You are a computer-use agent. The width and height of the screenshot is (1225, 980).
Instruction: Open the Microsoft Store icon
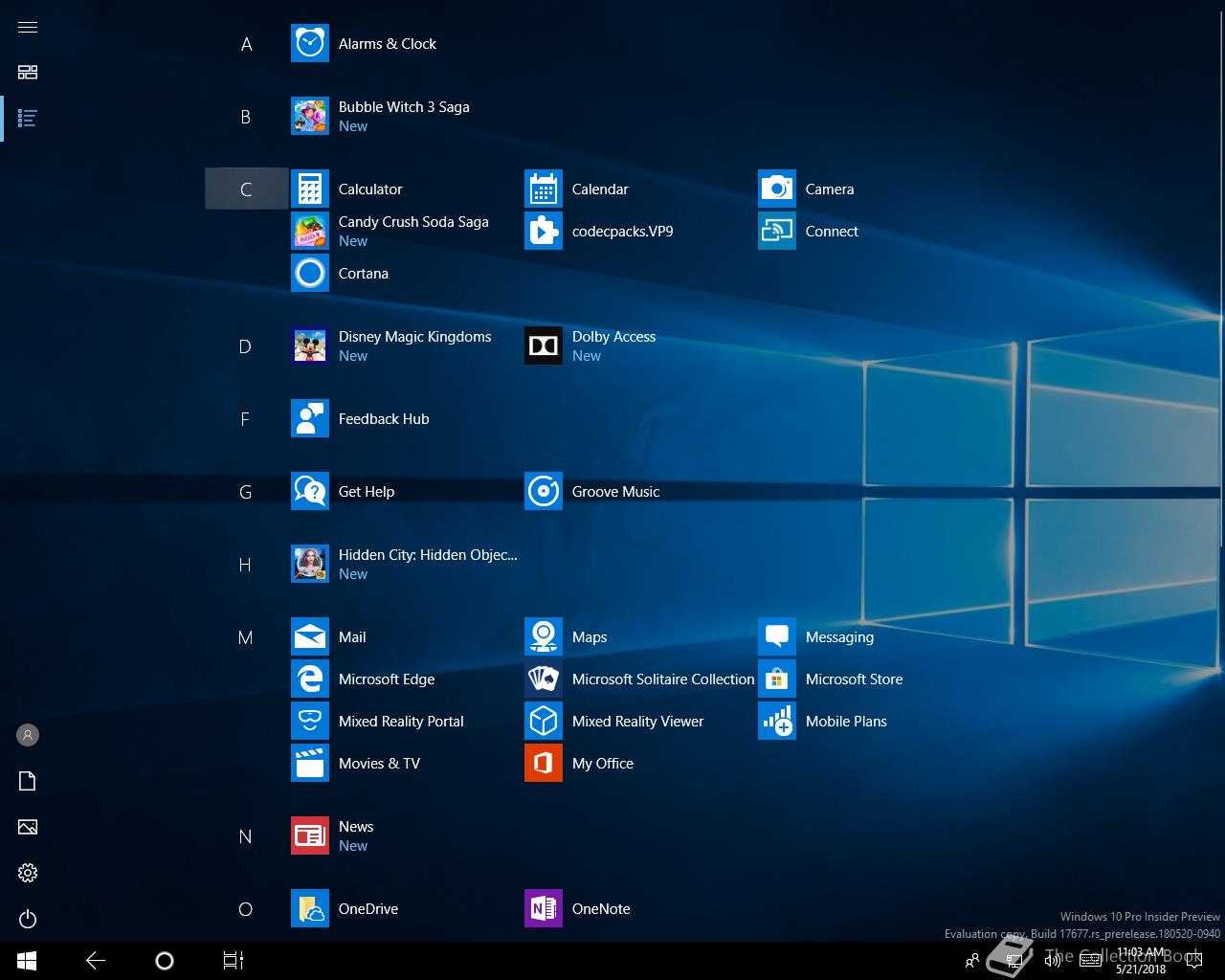[x=777, y=679]
